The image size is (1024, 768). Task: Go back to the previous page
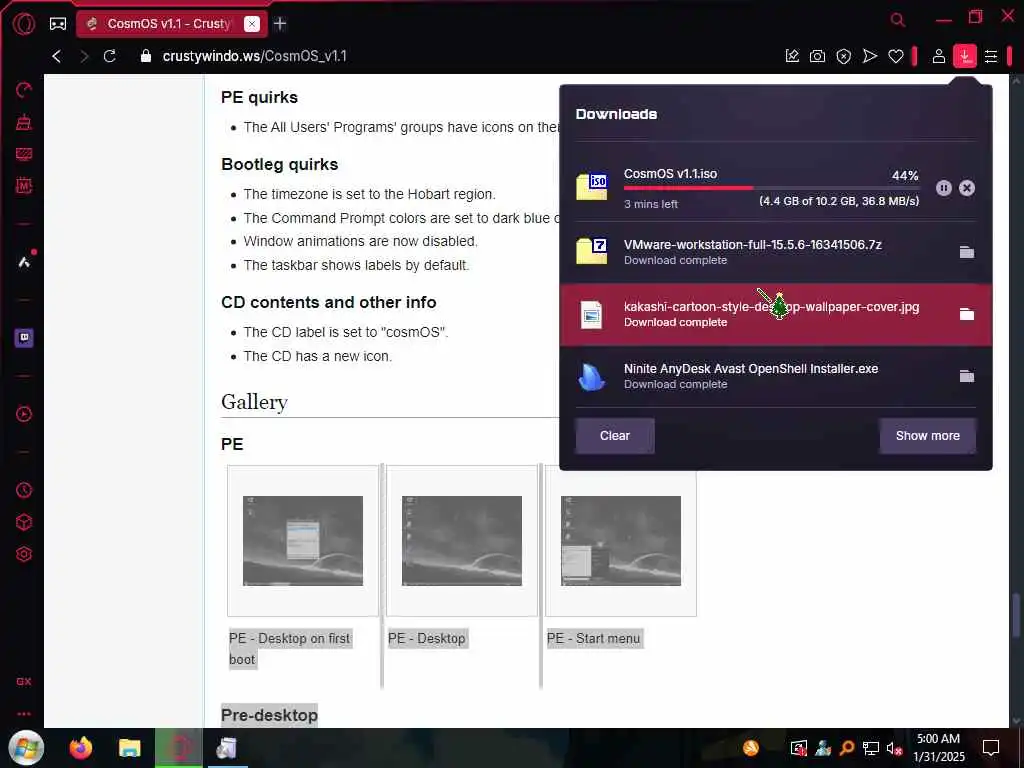click(x=57, y=56)
